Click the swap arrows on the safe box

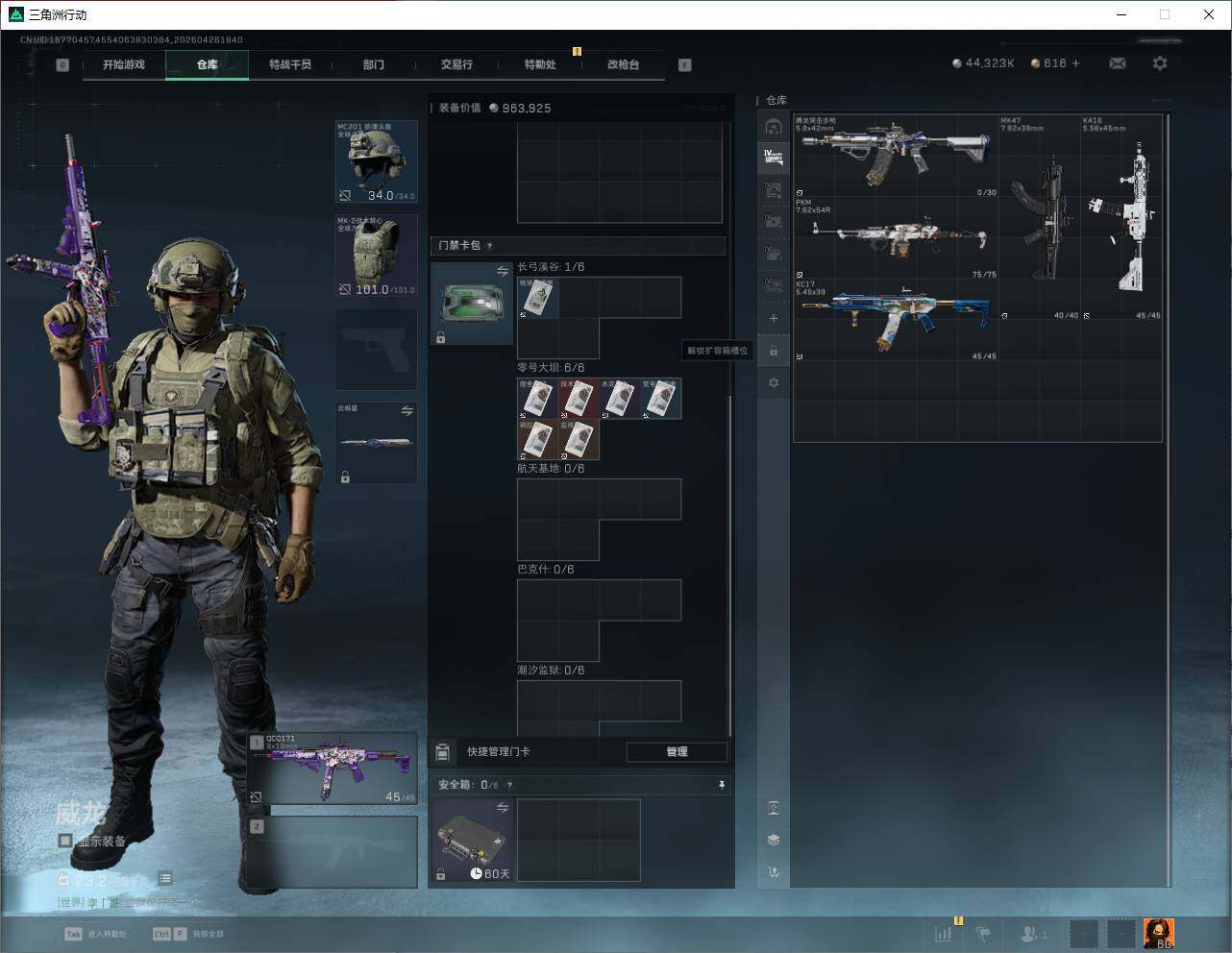click(503, 808)
